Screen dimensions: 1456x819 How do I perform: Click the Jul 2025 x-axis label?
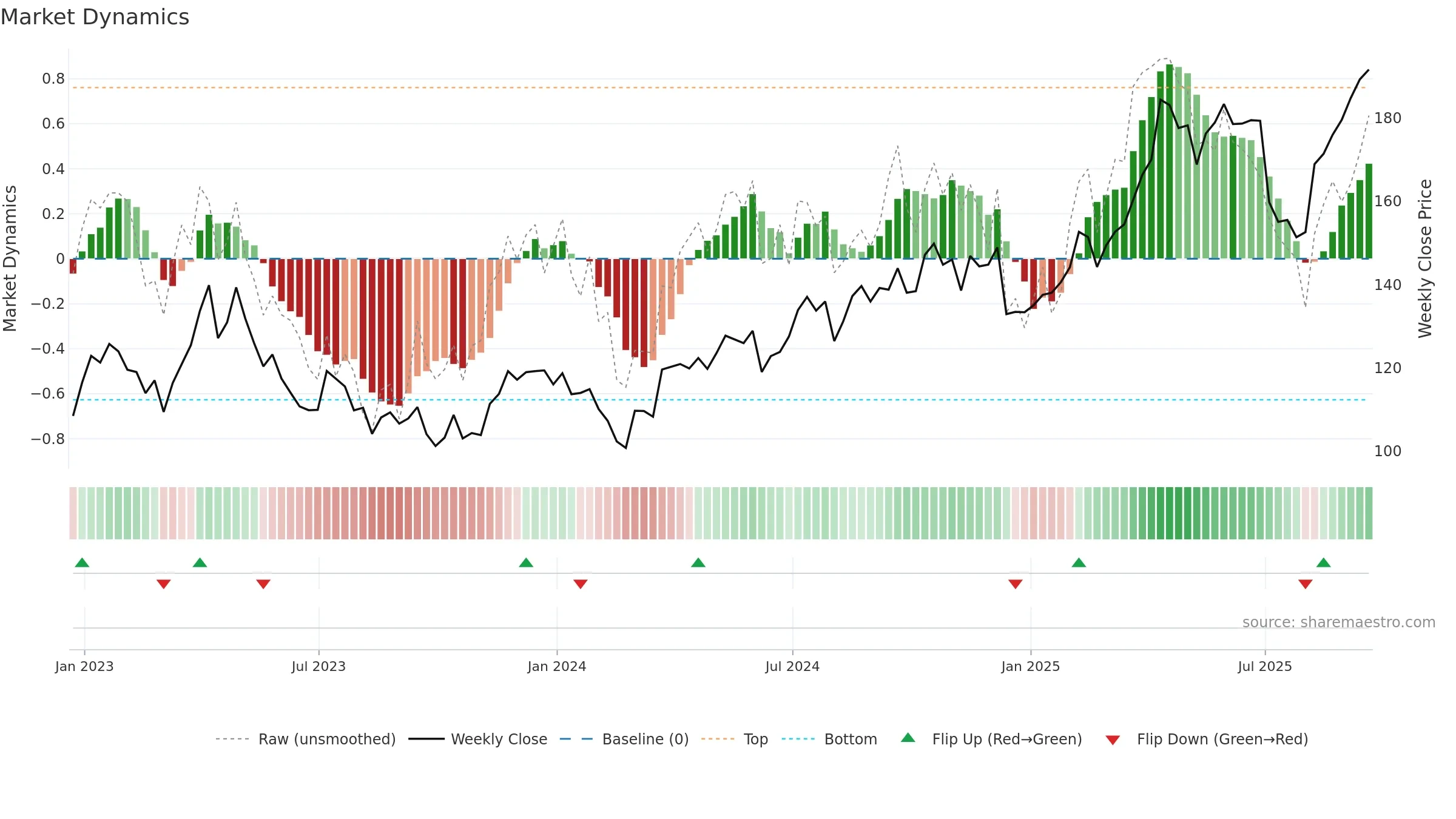[1265, 666]
